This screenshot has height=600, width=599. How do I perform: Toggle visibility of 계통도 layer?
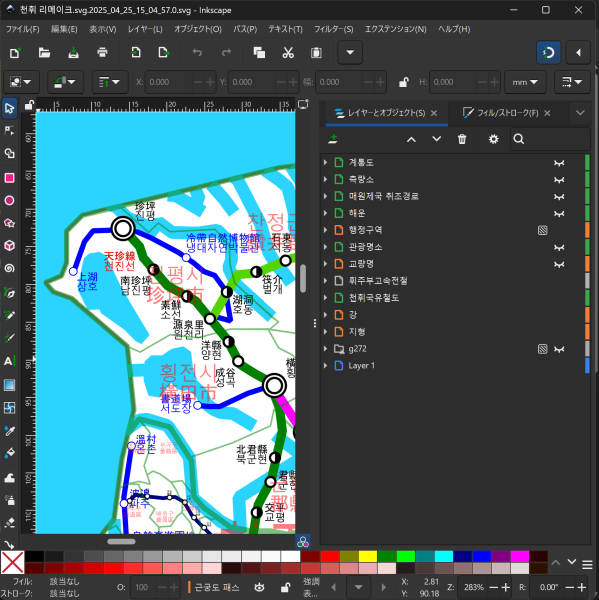pos(559,163)
